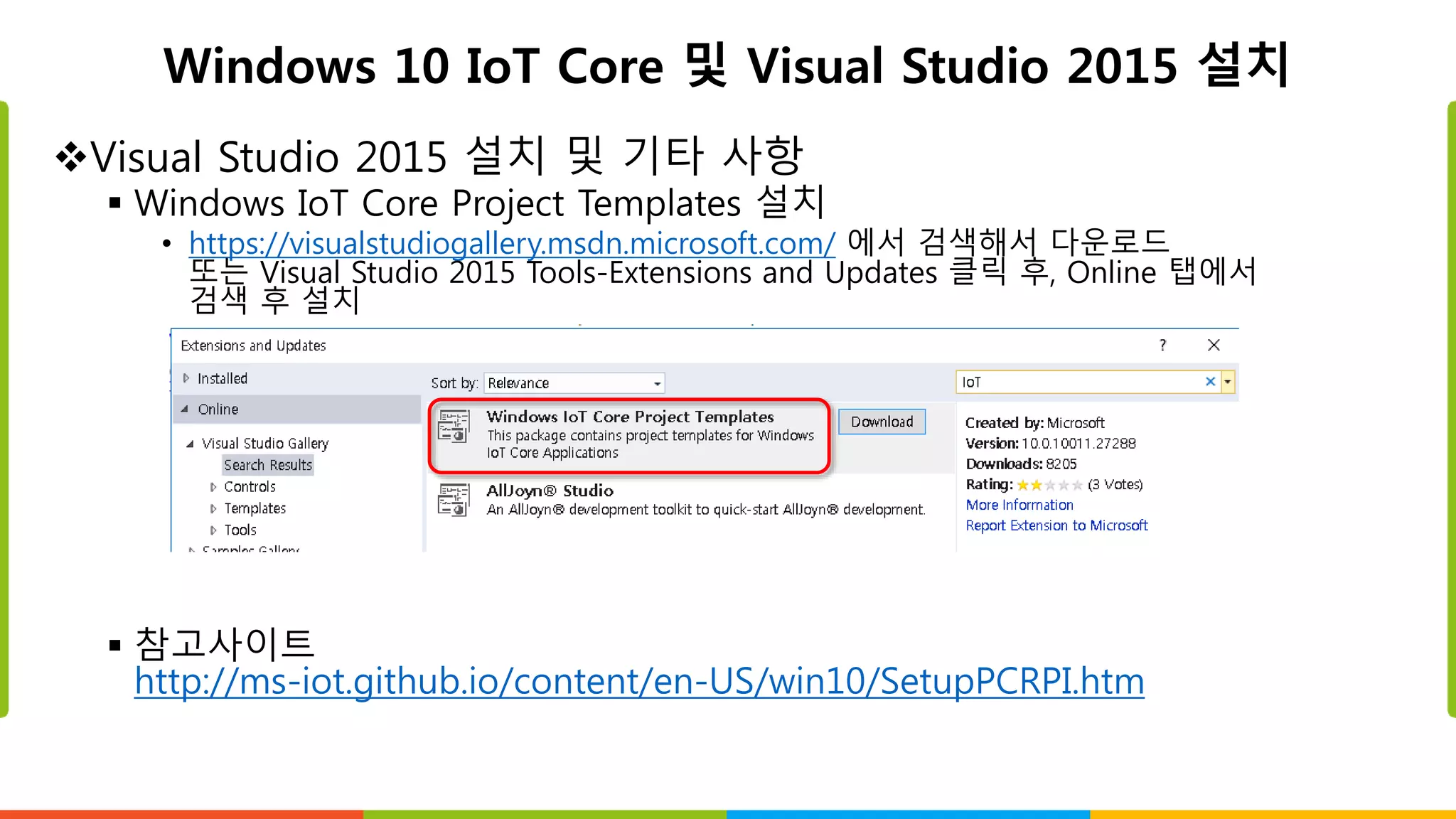The image size is (1456, 819).
Task: Select the Online label in the sidebar
Action: coord(218,409)
